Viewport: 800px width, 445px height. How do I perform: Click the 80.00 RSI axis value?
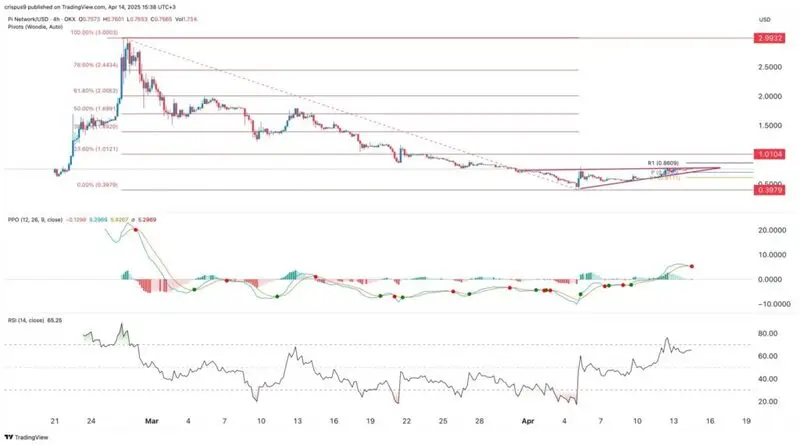[x=768, y=333]
